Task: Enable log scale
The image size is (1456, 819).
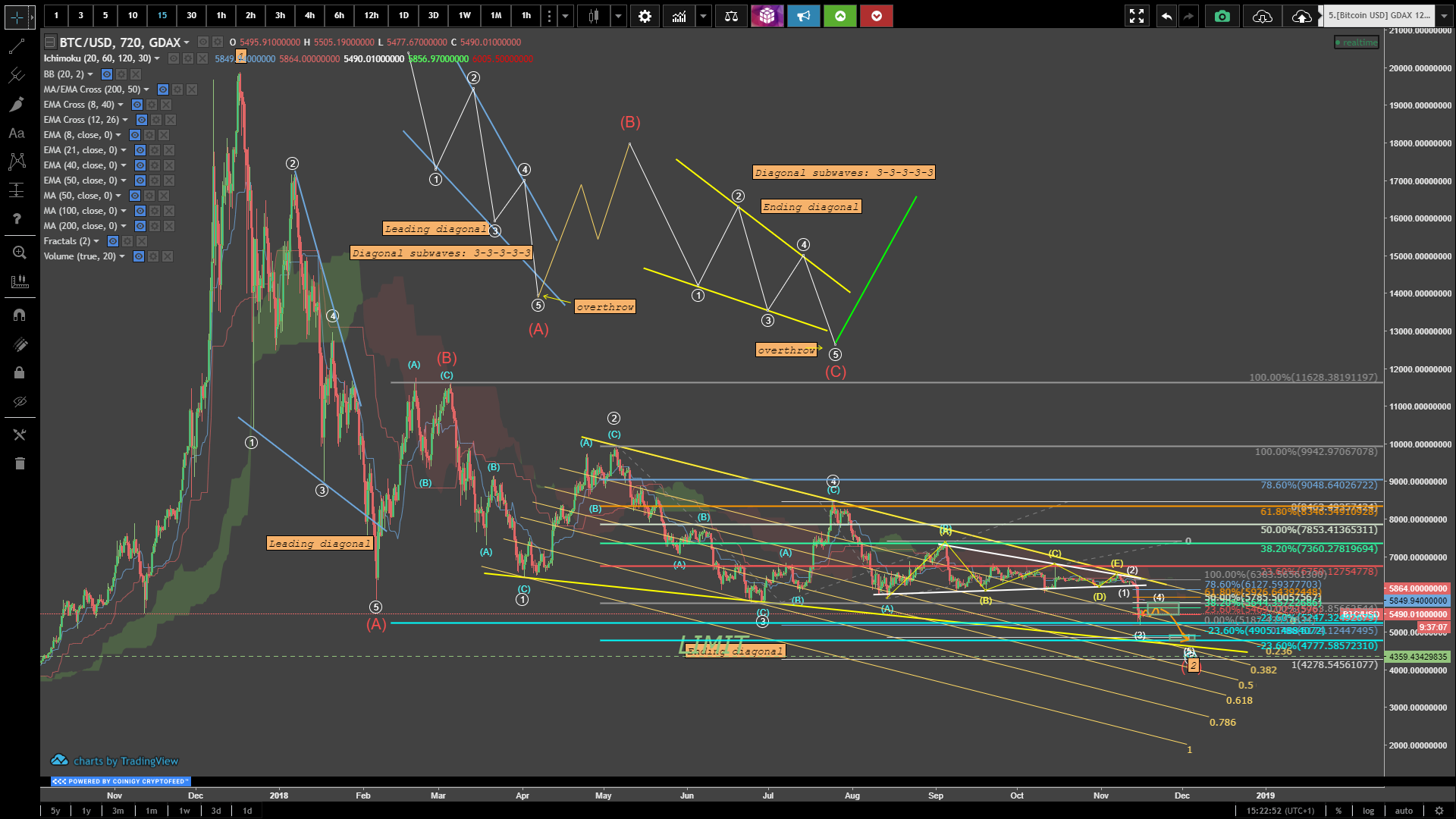Action: pos(1368,811)
